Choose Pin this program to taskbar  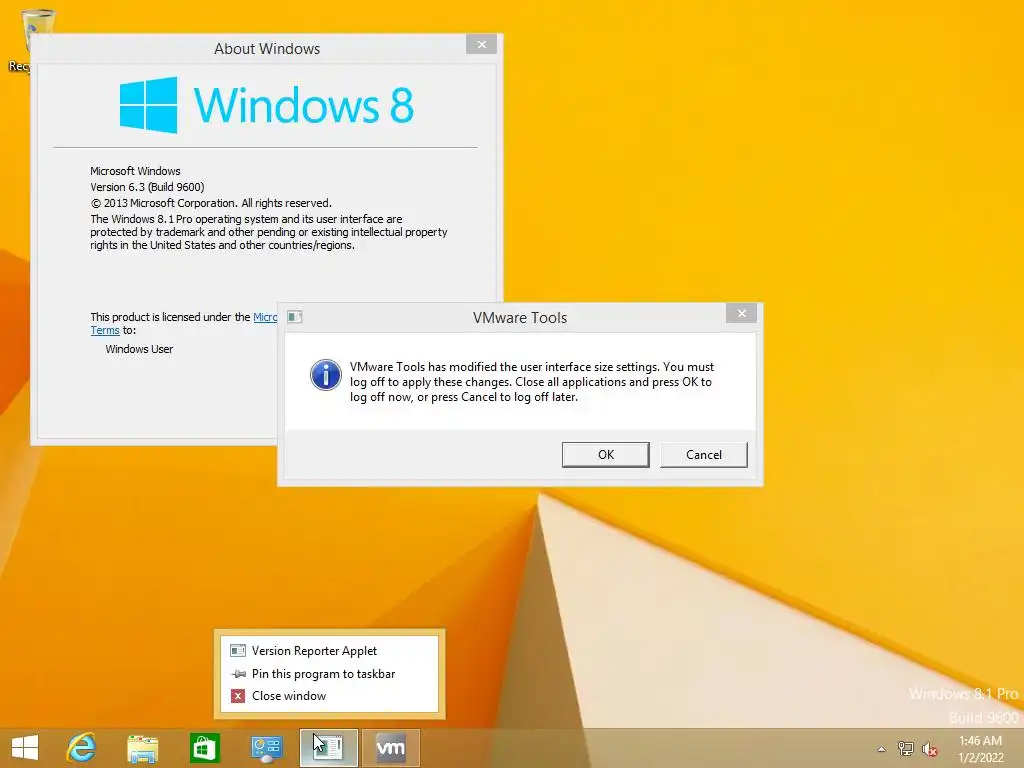point(330,673)
